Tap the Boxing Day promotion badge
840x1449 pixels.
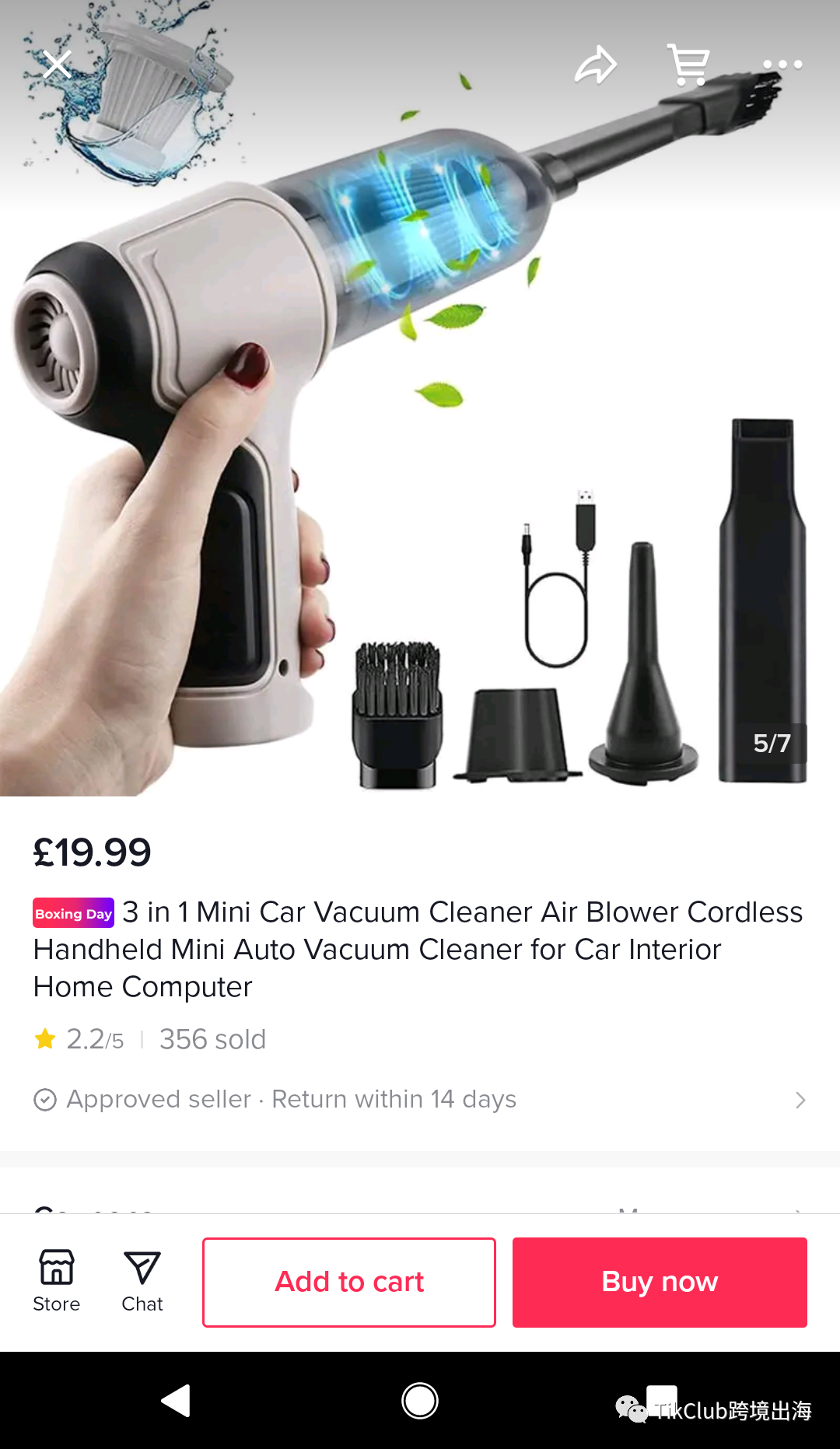coord(74,913)
